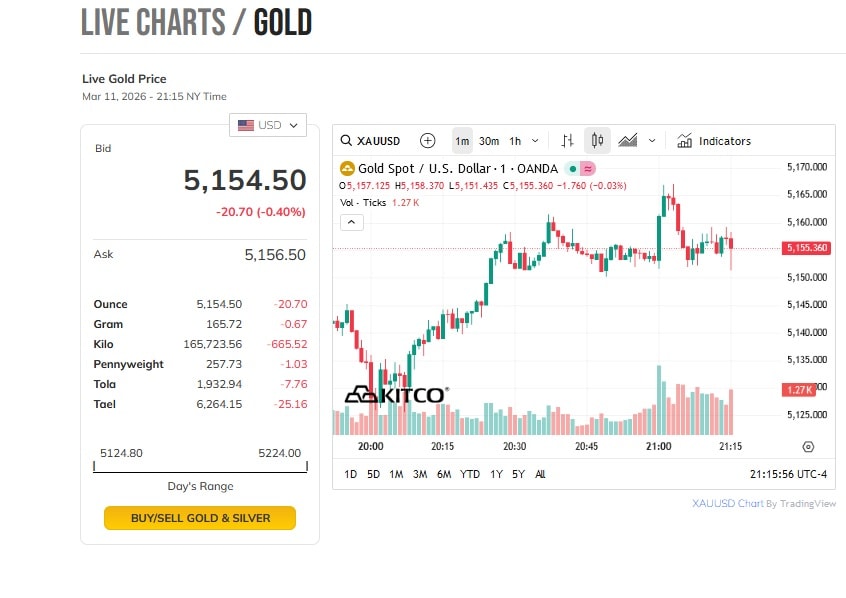Click the Buy/Sell Gold & Silver button
The height and width of the screenshot is (598, 846).
coord(200,518)
